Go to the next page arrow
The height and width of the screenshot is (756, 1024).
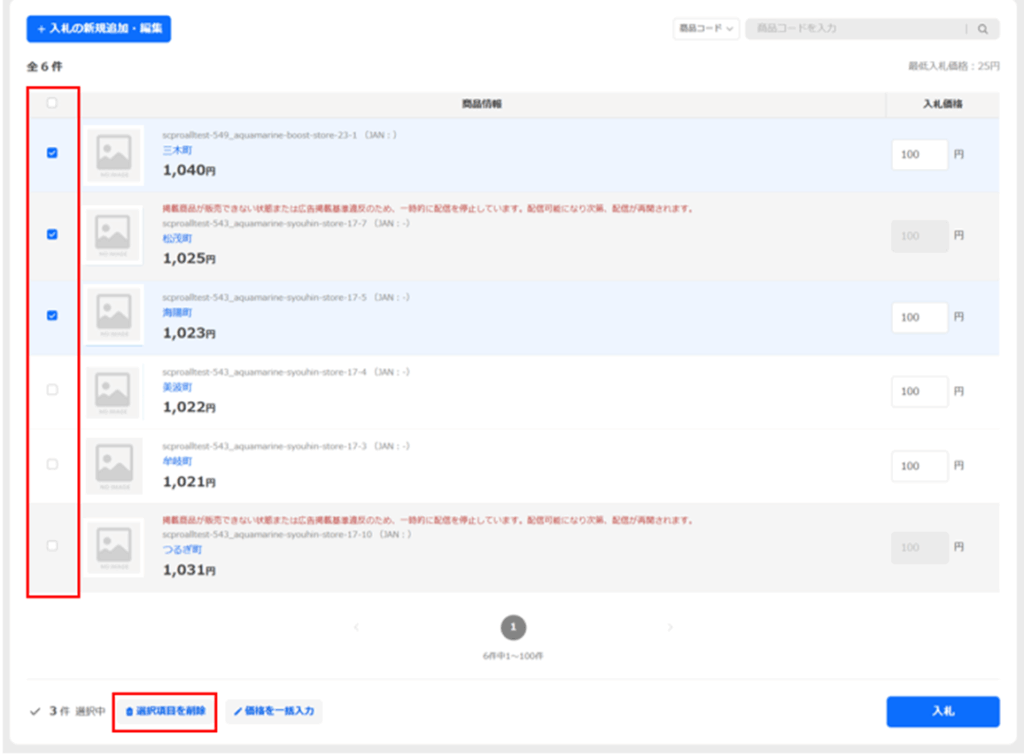(x=670, y=628)
